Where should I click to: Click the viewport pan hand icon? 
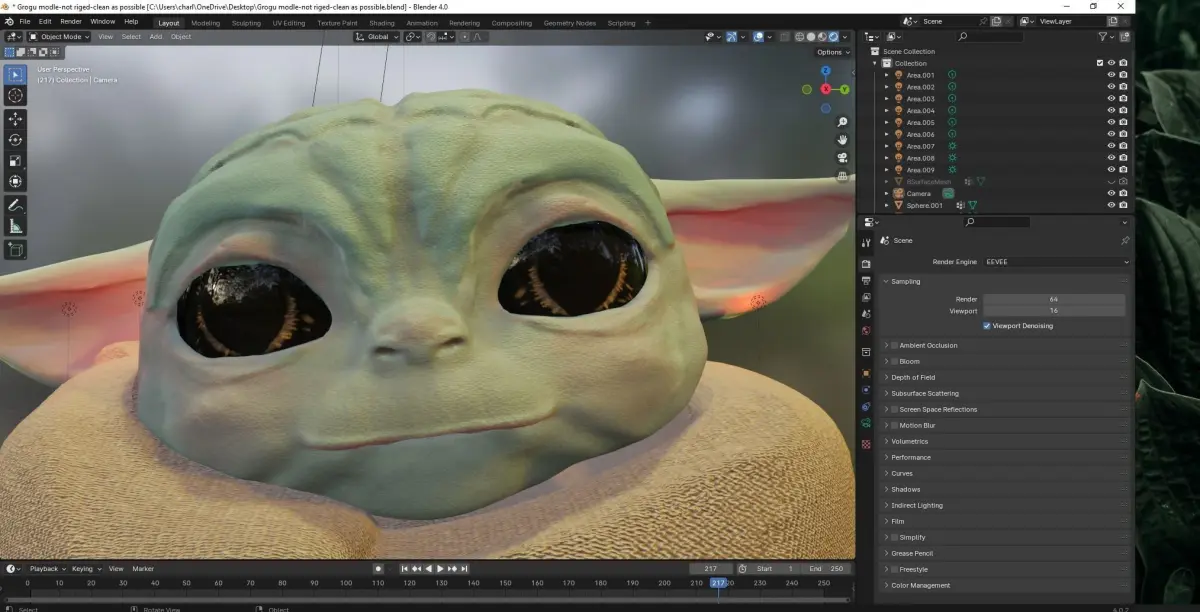842,140
